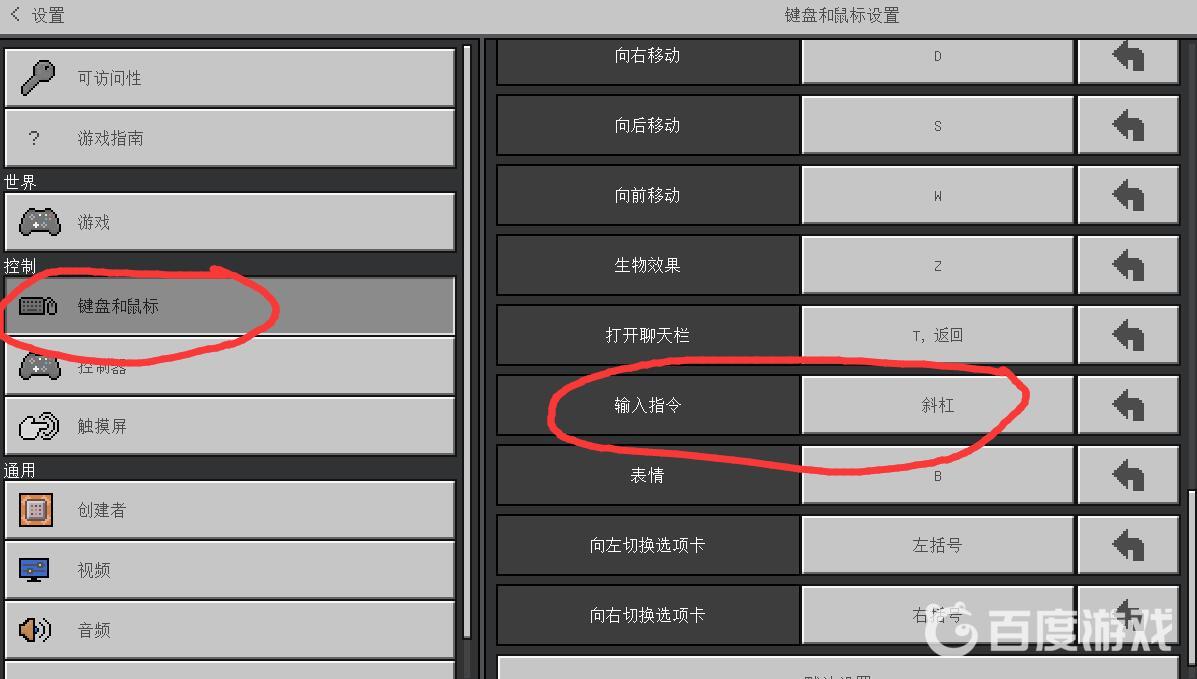1197x679 pixels.
Task: Reset the 输入指令 binding arrow
Action: [1128, 406]
